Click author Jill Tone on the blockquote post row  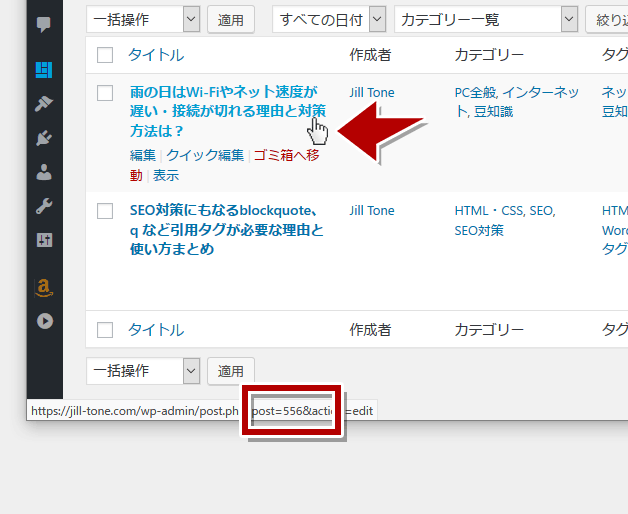[x=372, y=210]
